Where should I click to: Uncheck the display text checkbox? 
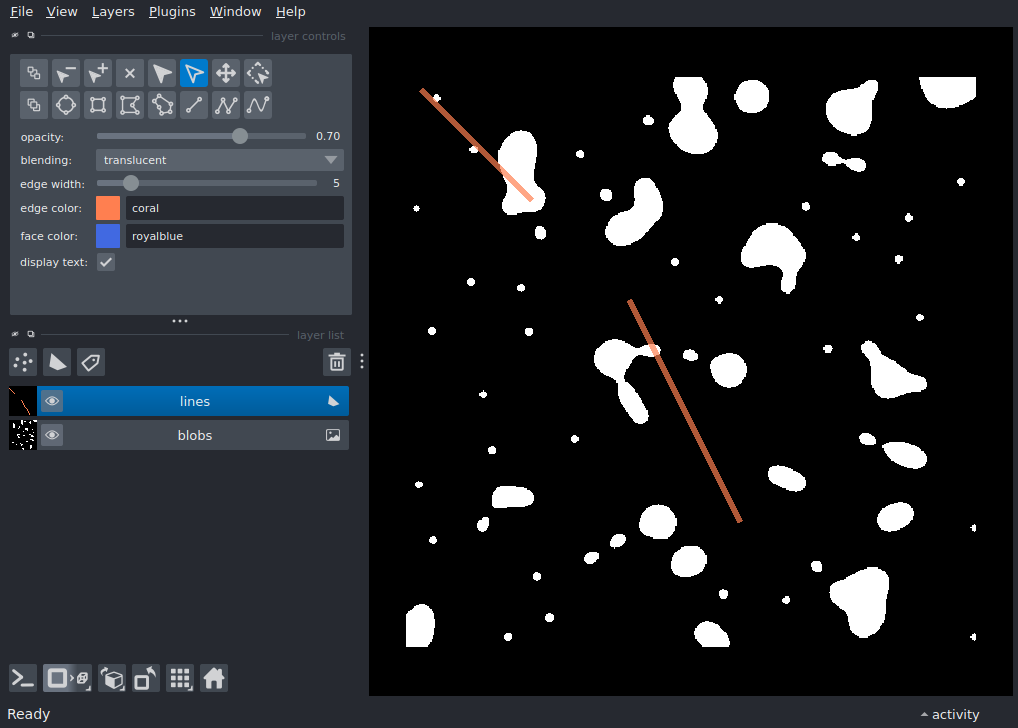point(106,262)
